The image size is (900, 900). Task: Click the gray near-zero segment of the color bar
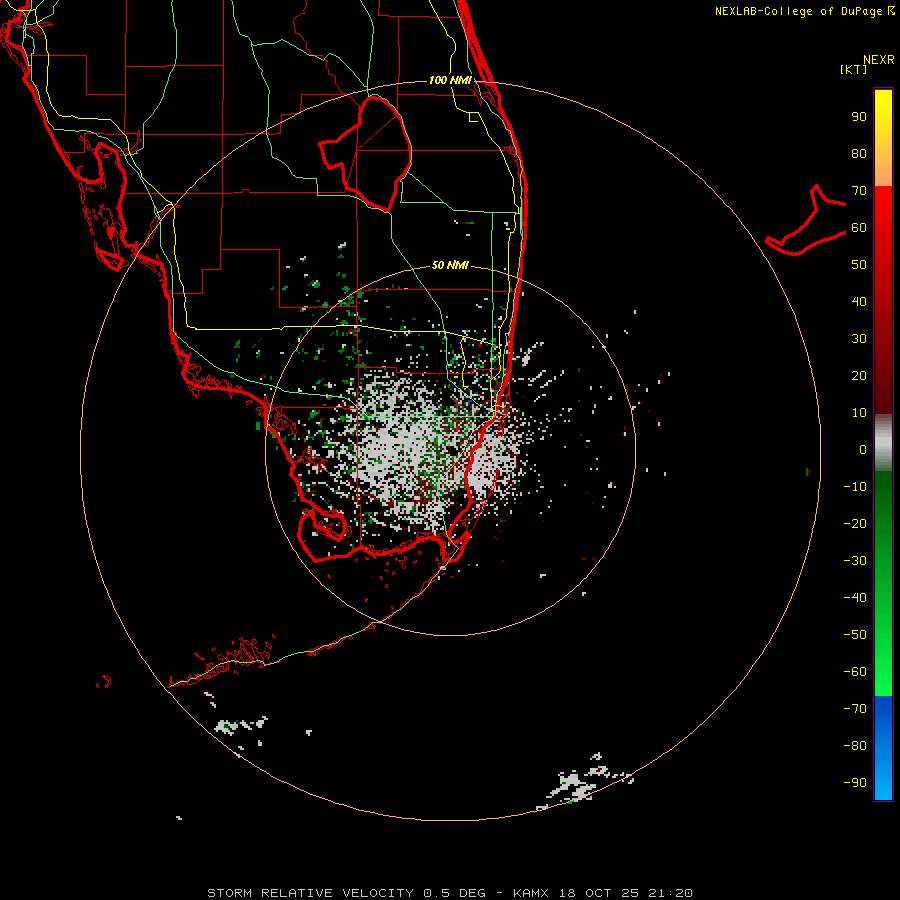click(883, 443)
